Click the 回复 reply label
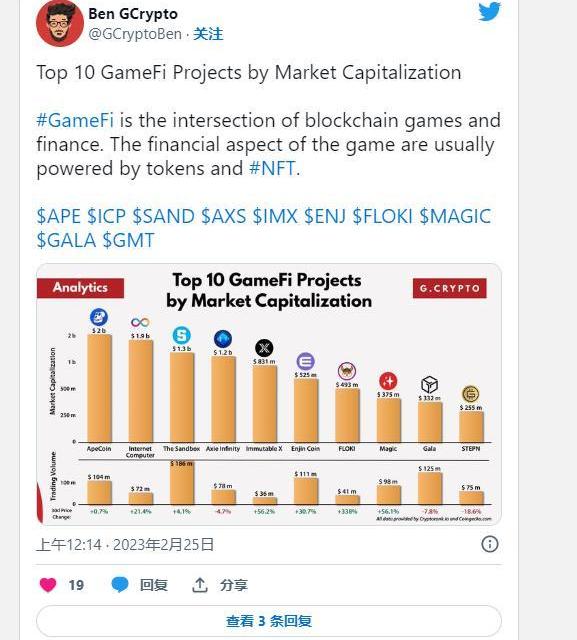This screenshot has height=640, width=577. click(x=154, y=585)
